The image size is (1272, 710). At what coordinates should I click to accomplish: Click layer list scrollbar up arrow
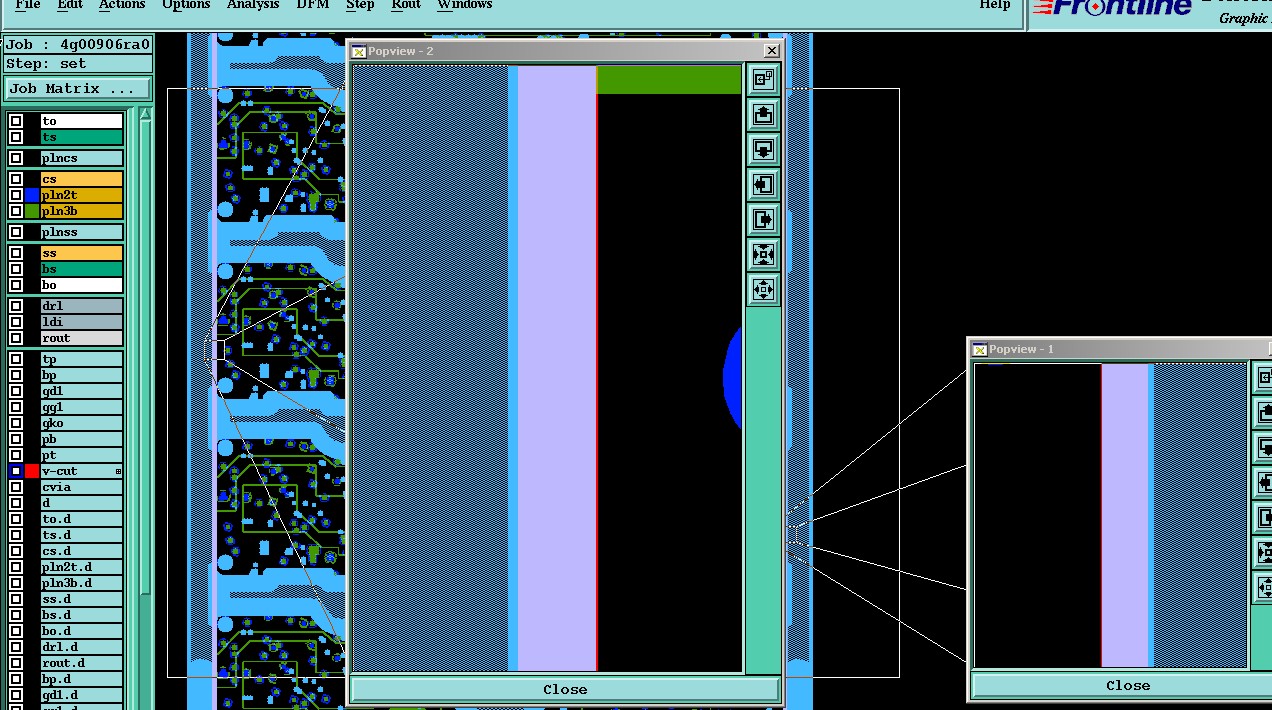tap(145, 116)
